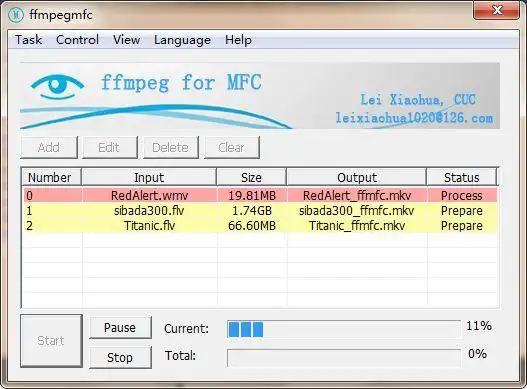Click the Delete task button
527x389 pixels.
(x=171, y=147)
